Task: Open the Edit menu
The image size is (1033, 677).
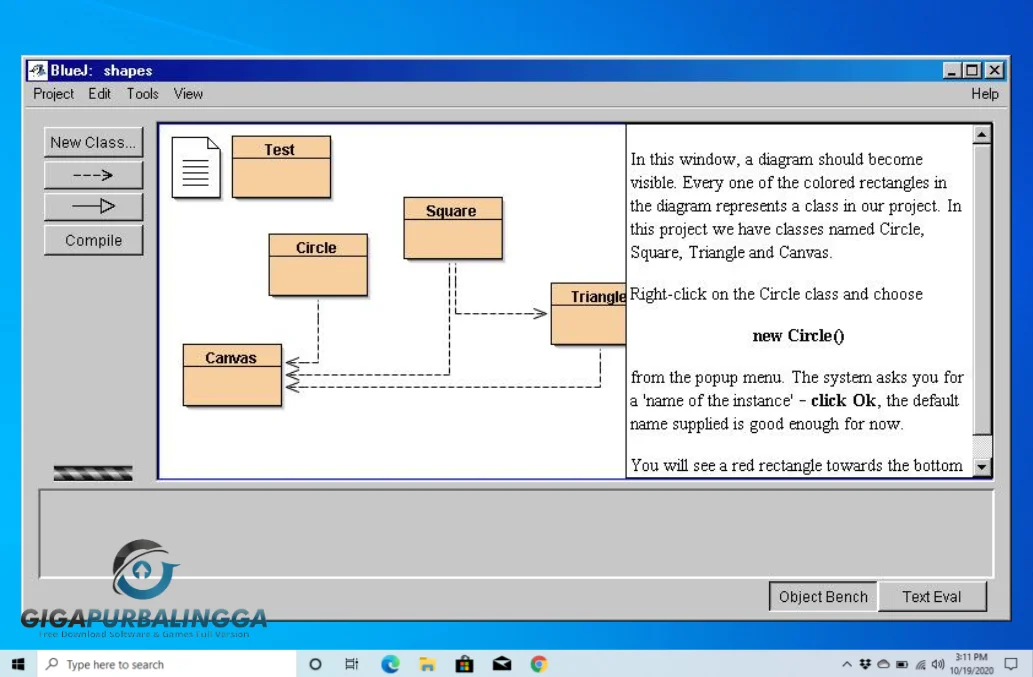Action: 99,93
